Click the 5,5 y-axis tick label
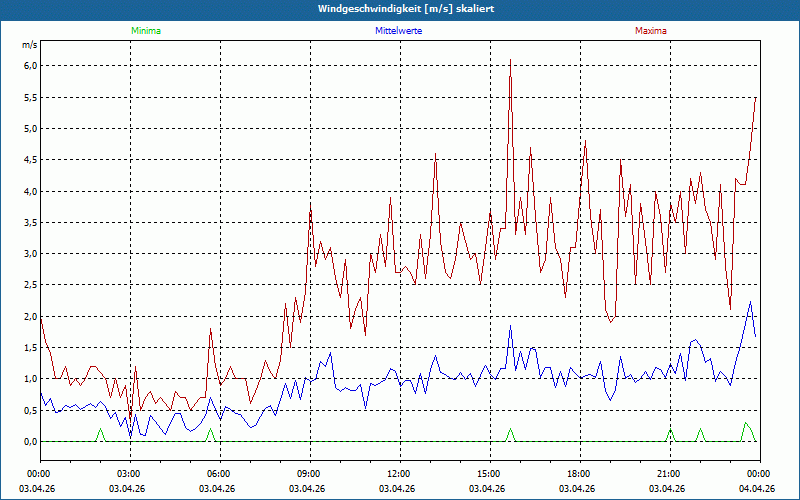Screen dimensions: 800x500 pyautogui.click(x=29, y=97)
